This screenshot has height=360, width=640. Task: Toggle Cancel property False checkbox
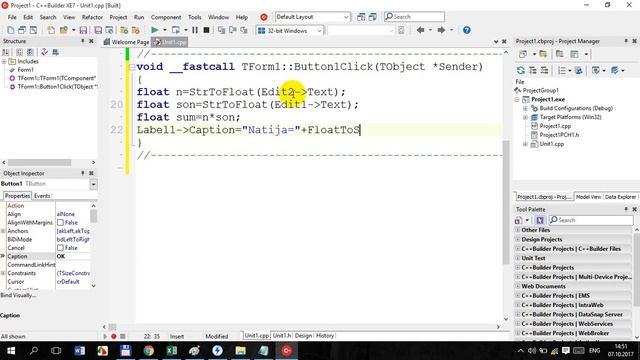point(60,248)
